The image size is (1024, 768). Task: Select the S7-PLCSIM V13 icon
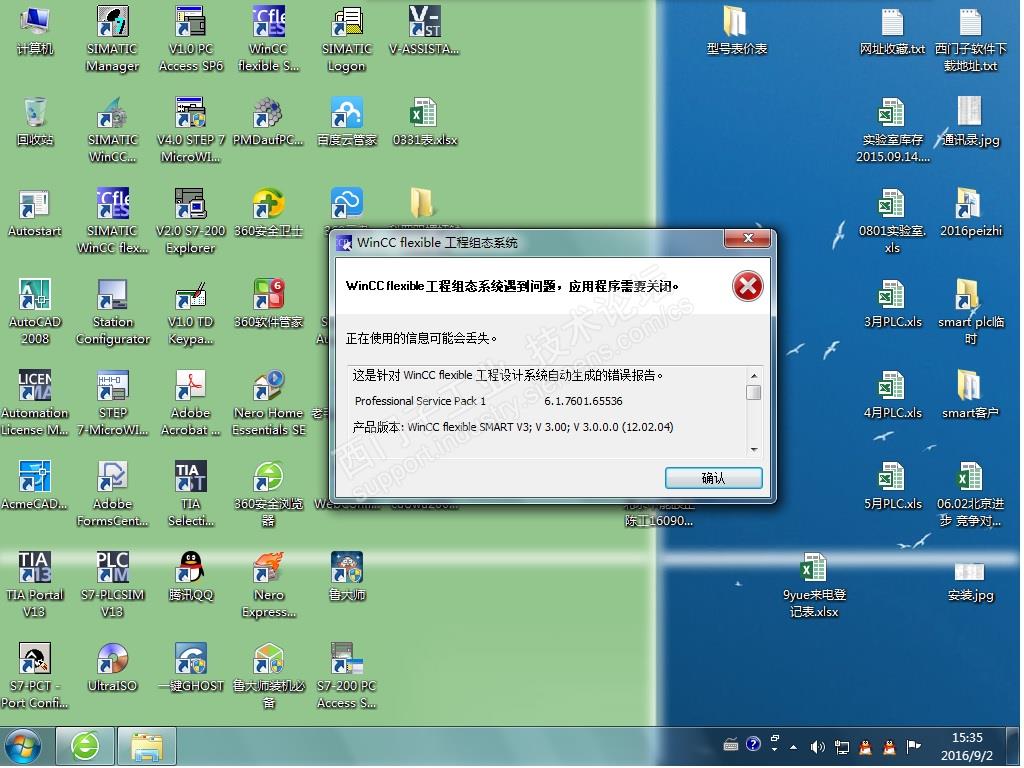click(112, 584)
